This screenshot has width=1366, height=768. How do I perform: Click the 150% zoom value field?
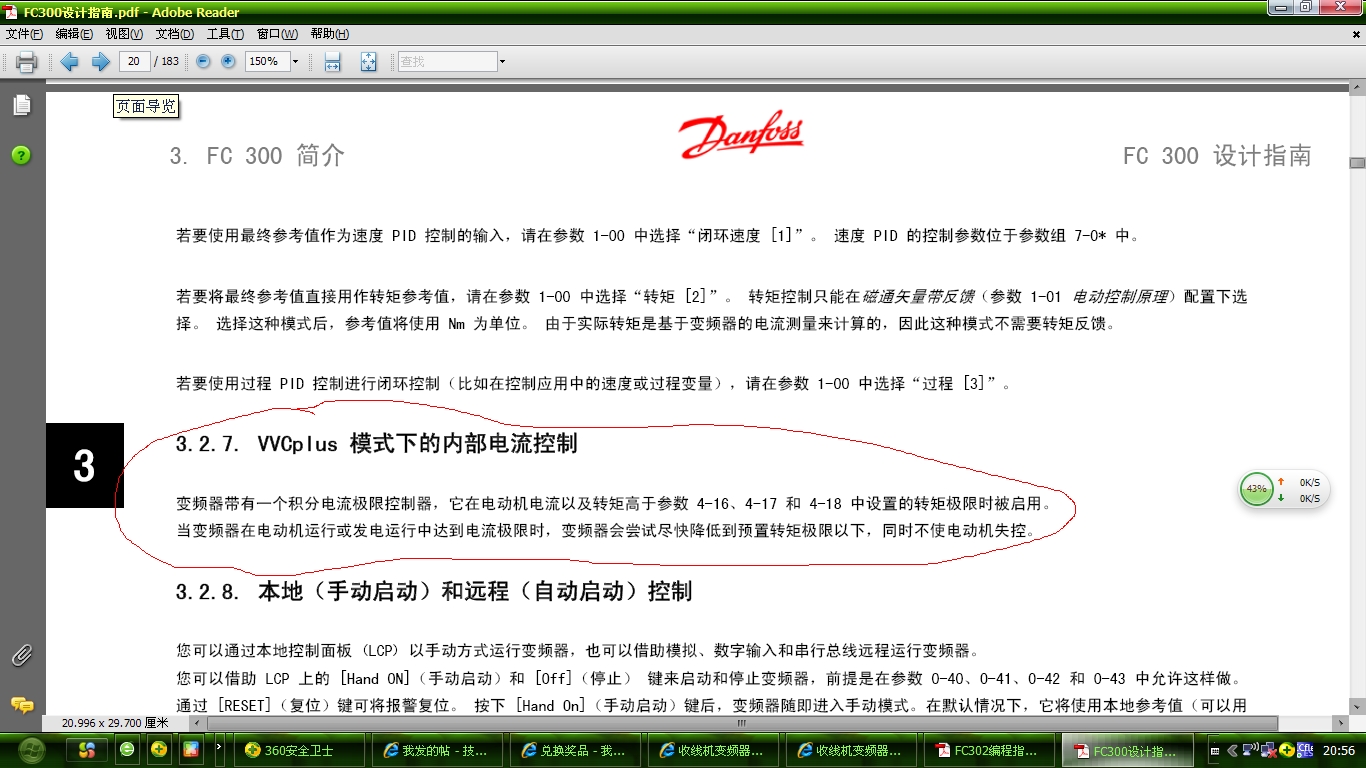coord(265,62)
